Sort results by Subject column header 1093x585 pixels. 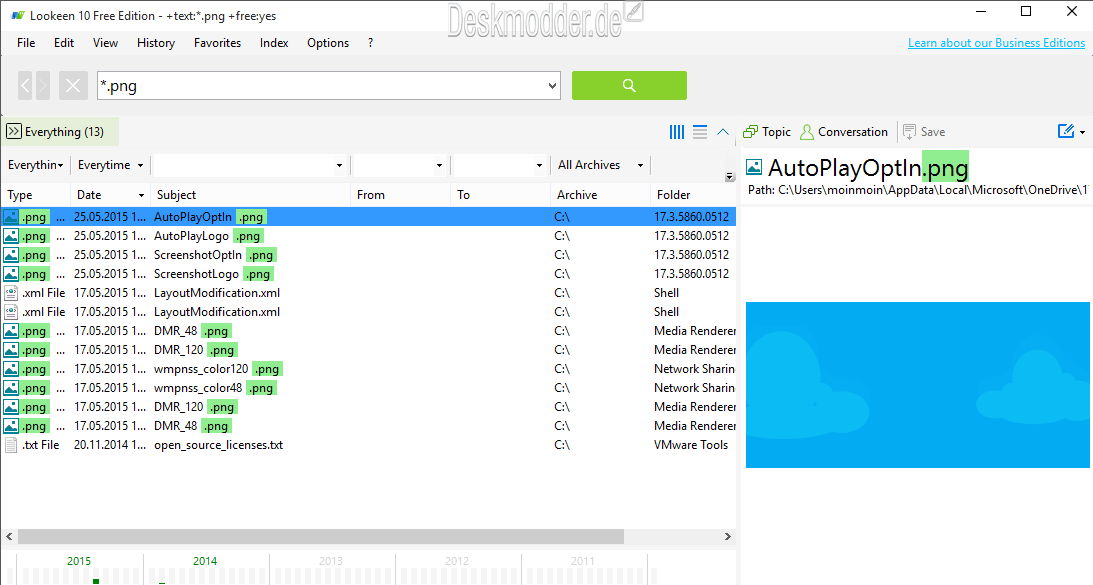(x=250, y=195)
